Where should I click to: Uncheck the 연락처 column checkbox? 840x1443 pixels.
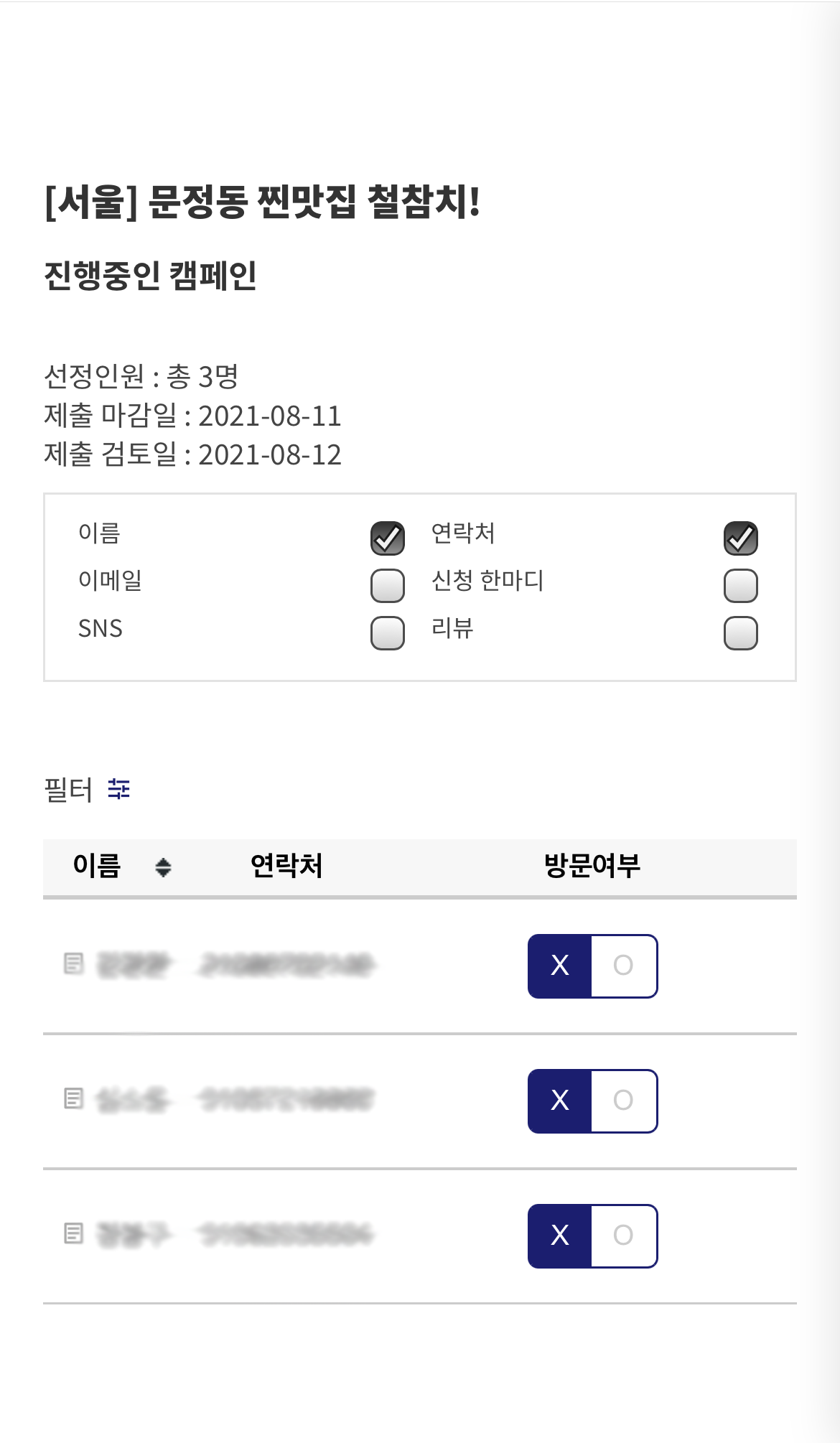point(741,538)
